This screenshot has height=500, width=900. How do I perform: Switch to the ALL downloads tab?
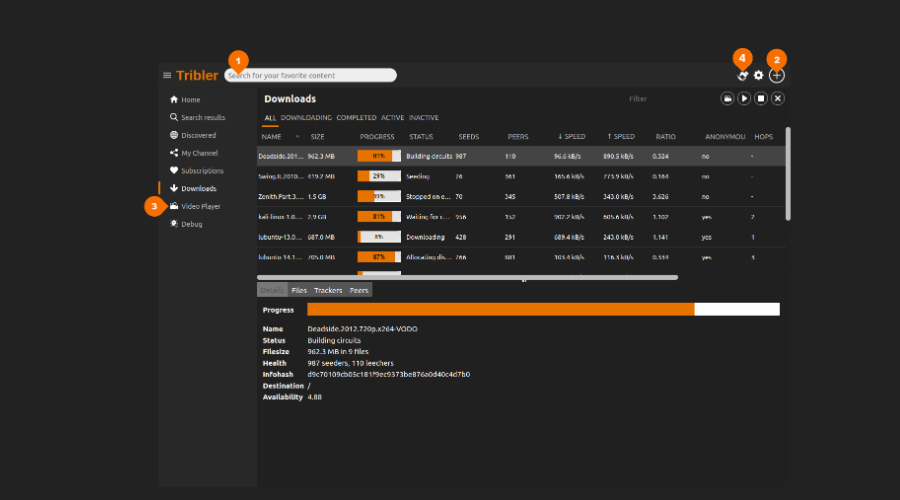270,118
